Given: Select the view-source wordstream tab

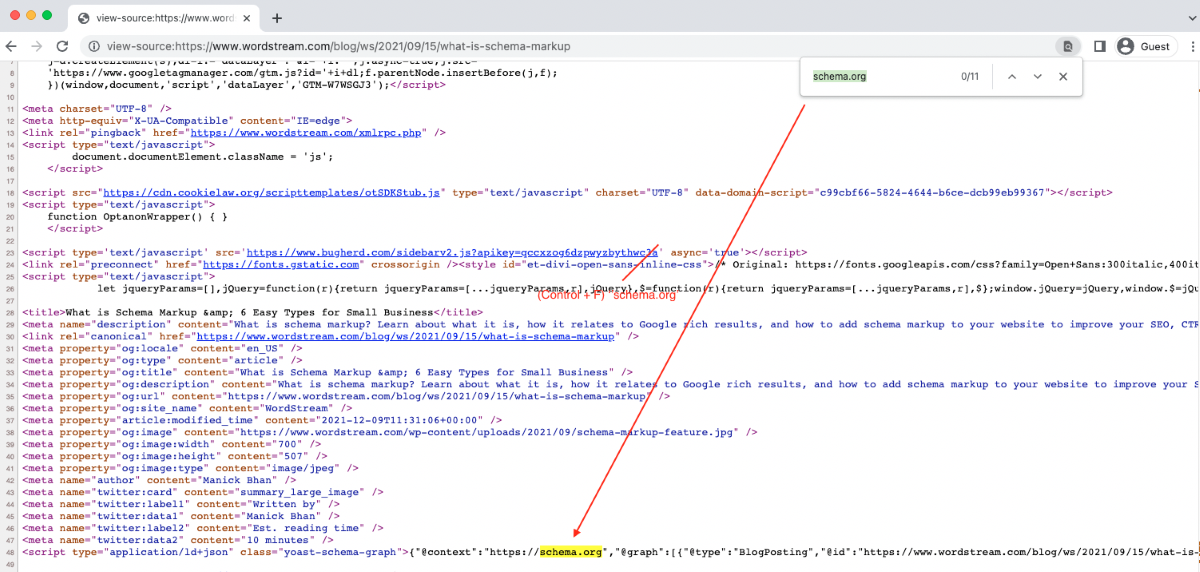Looking at the screenshot, I should (x=164, y=18).
